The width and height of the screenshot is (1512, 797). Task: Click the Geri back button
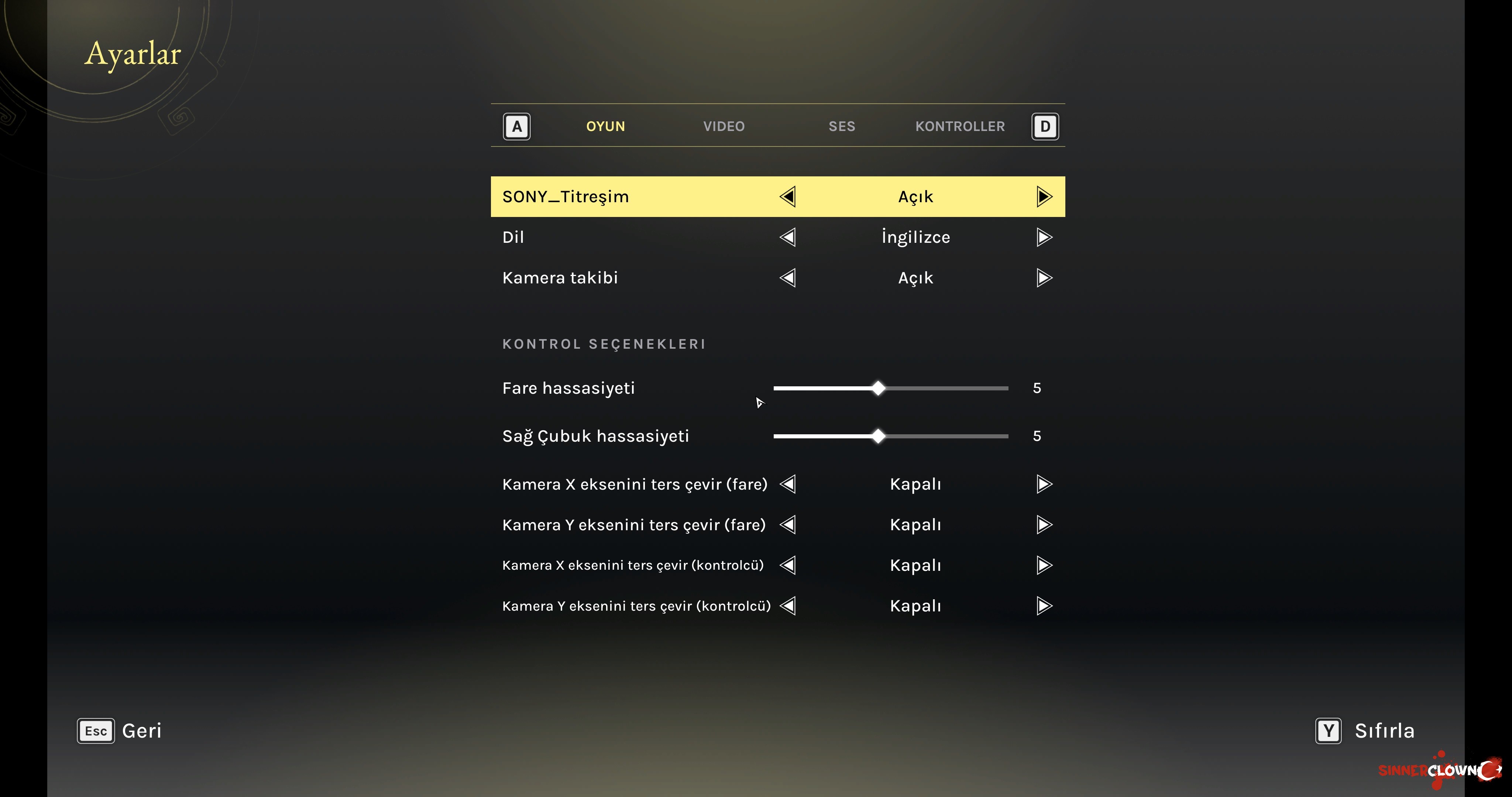(141, 731)
